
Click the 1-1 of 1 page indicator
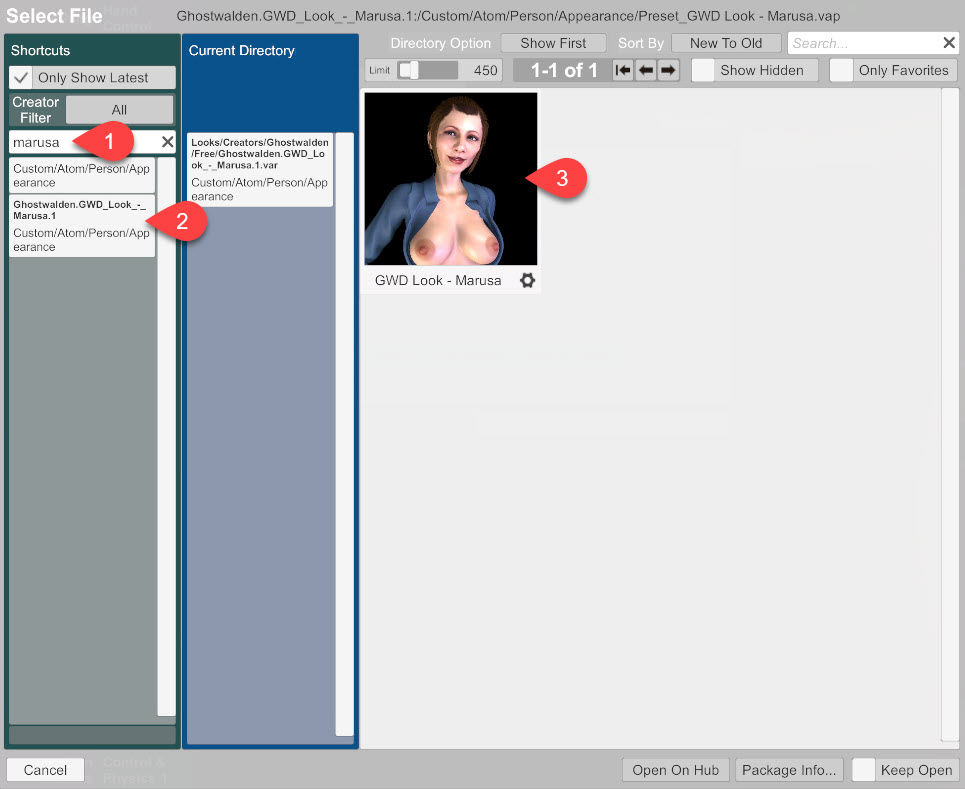tap(564, 70)
